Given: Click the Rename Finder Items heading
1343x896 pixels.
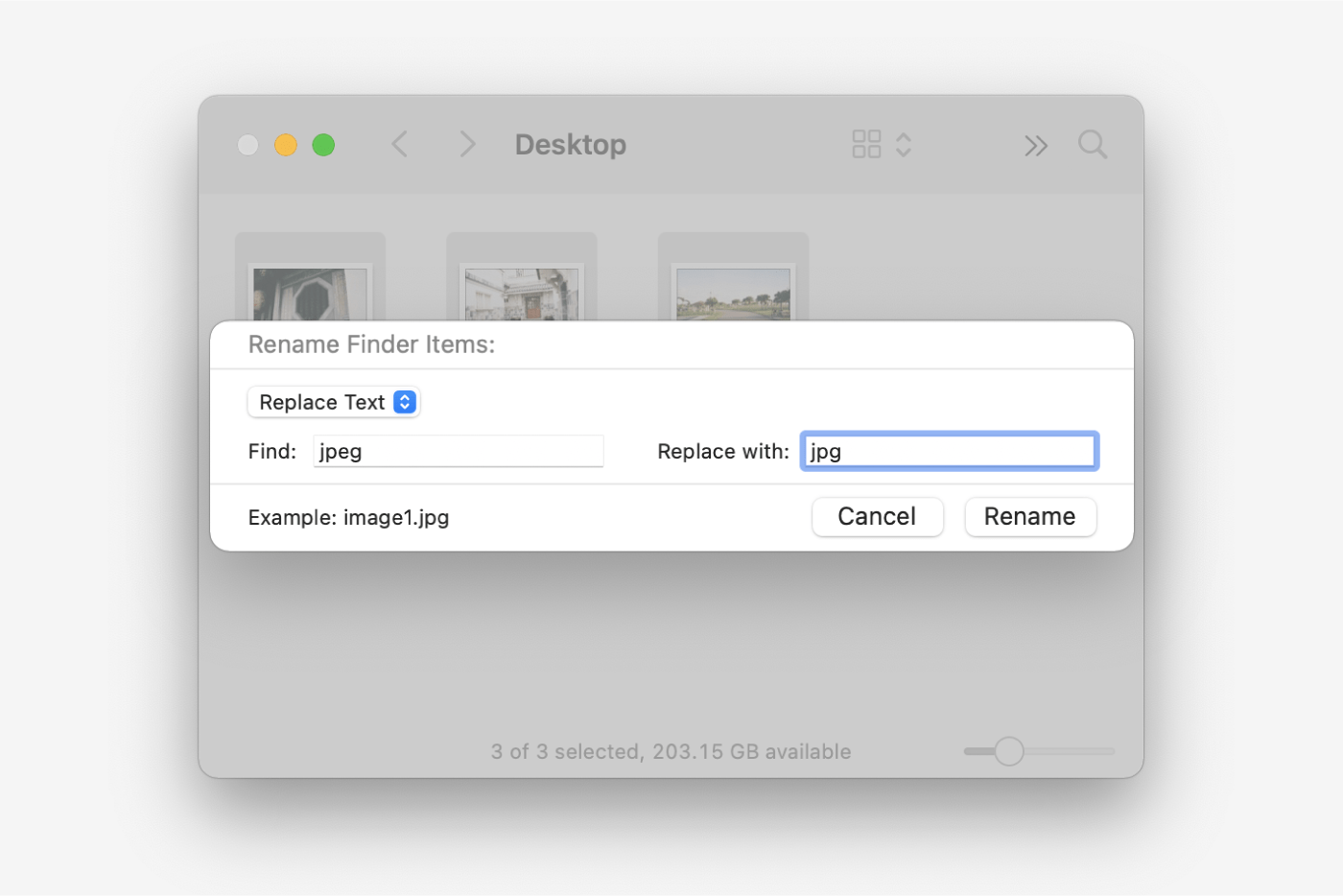Looking at the screenshot, I should pos(372,344).
